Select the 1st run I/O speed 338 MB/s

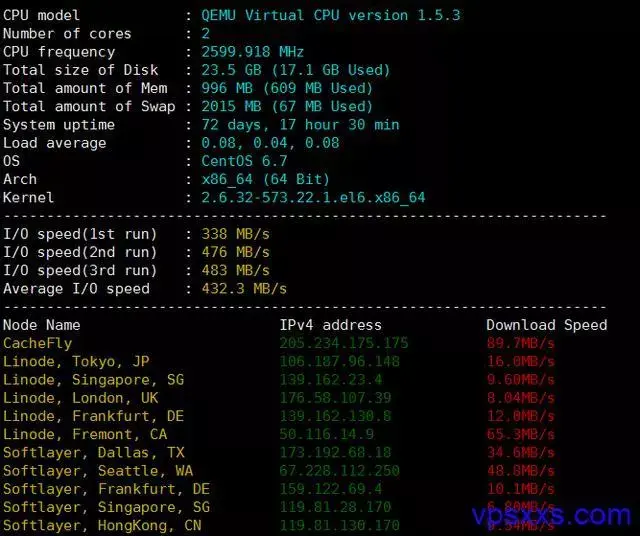click(236, 234)
